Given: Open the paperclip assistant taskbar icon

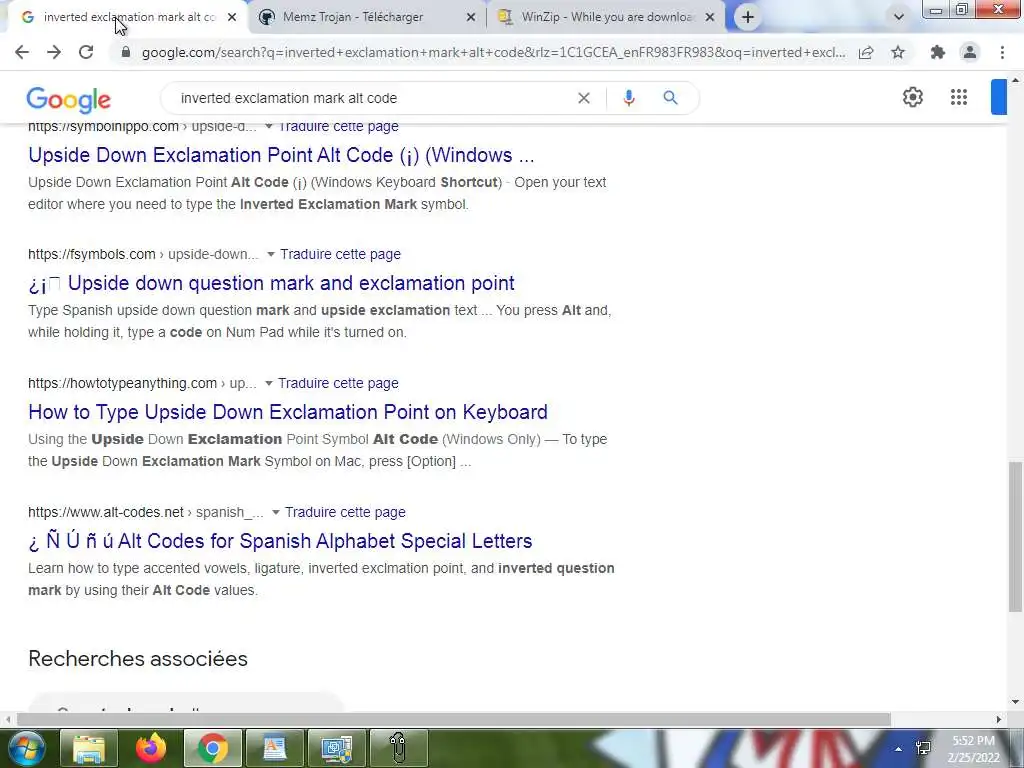Looking at the screenshot, I should tap(398, 748).
